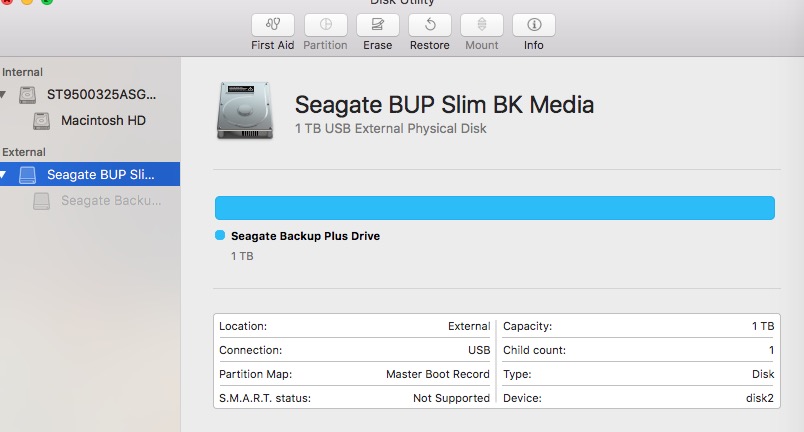Click the Macintosh HD volume icon
This screenshot has height=432, width=804.
coord(41,121)
